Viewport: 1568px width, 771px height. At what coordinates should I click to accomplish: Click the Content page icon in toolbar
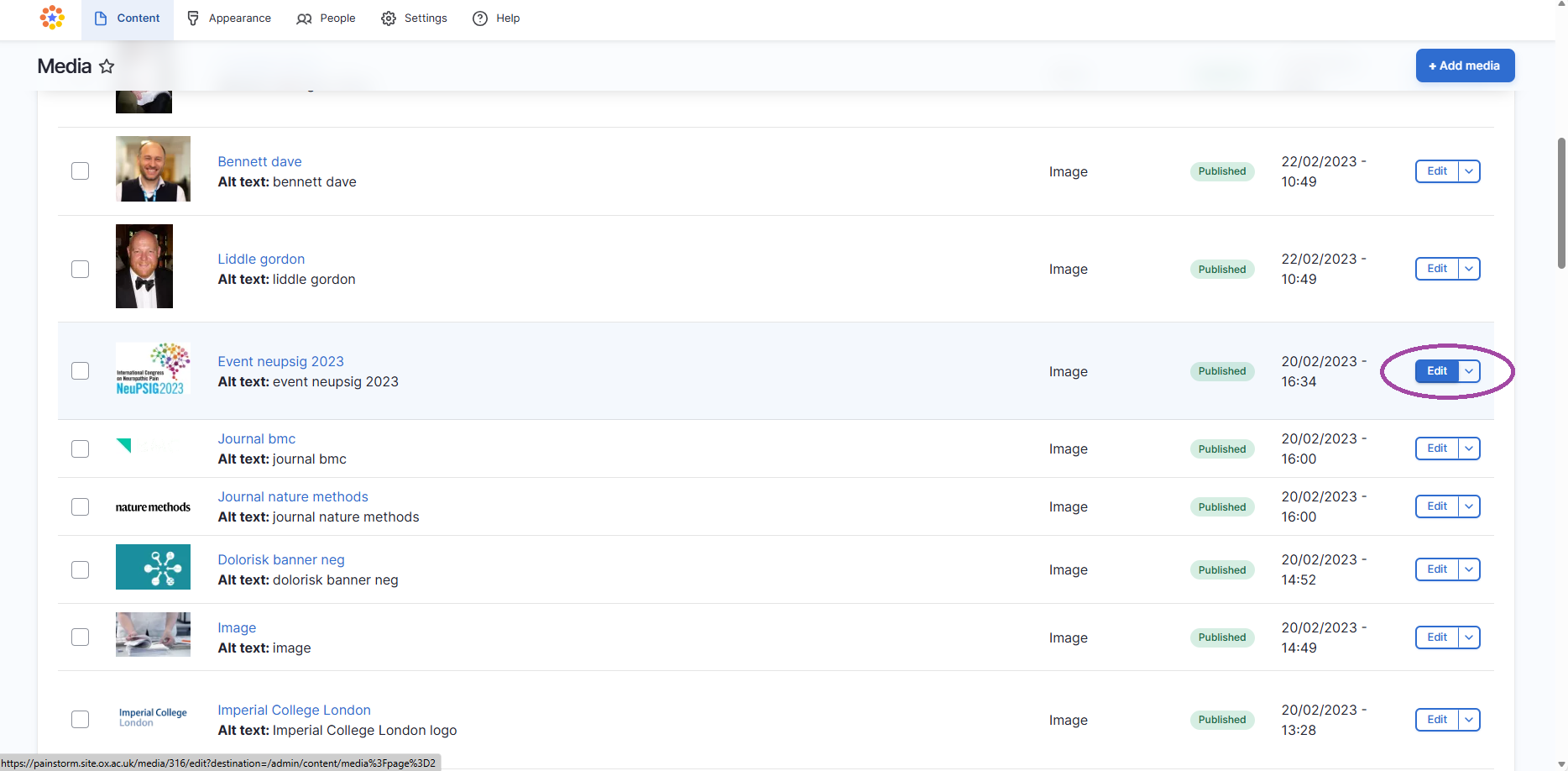coord(101,18)
